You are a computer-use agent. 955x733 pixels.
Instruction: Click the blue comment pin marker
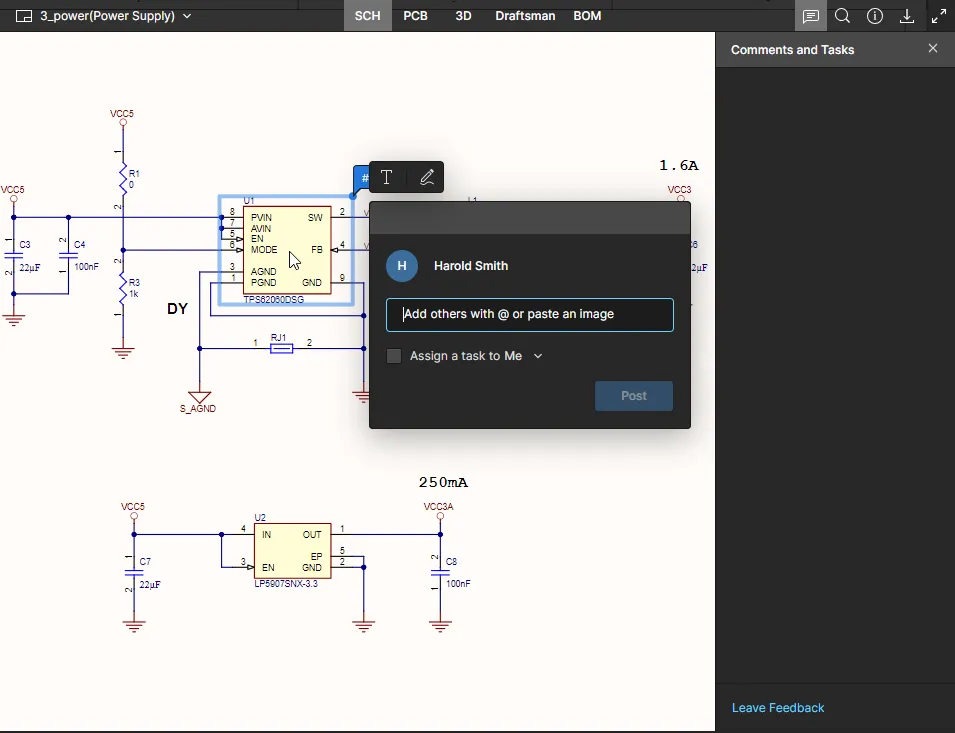[362, 179]
